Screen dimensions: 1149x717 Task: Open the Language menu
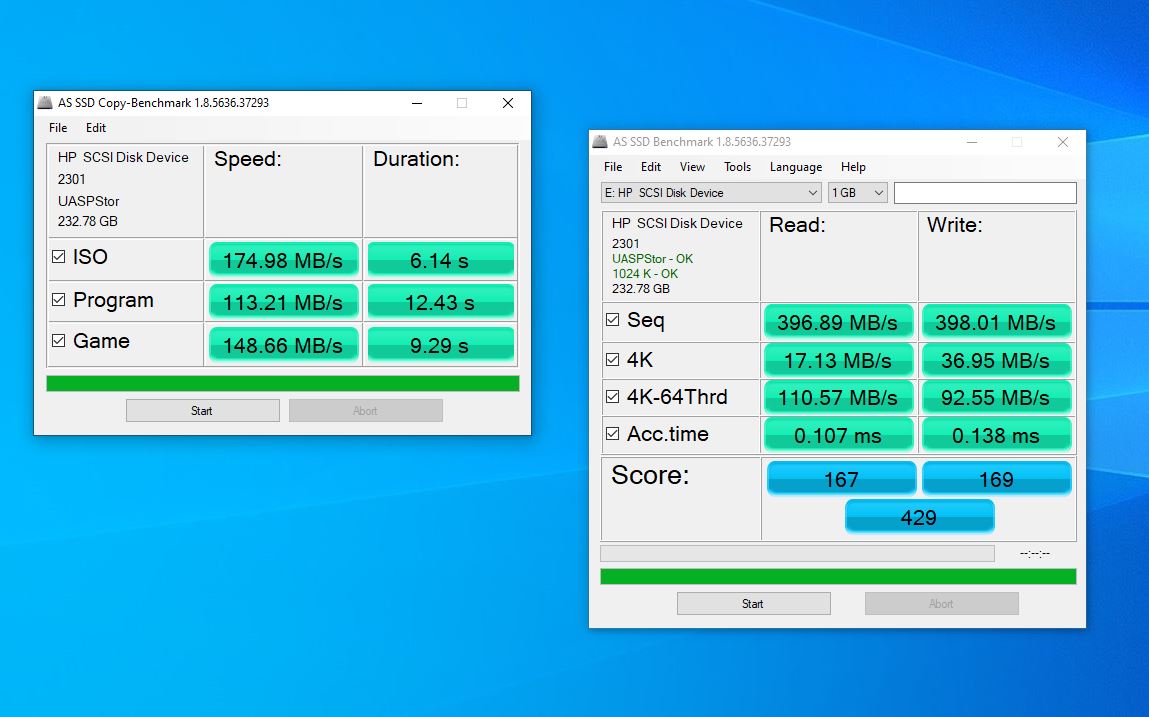(x=796, y=167)
